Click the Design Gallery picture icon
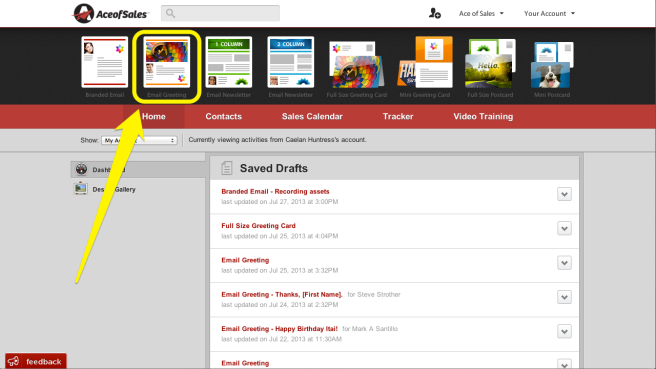Image resolution: width=656 pixels, height=369 pixels. (x=80, y=189)
